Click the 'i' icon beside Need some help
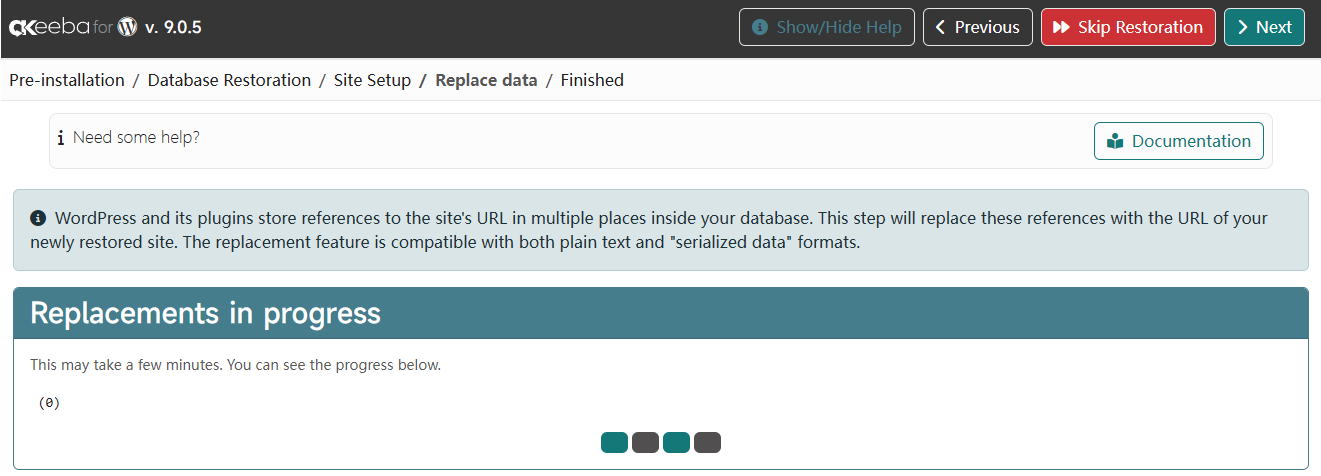This screenshot has height=476, width=1321. 61,138
